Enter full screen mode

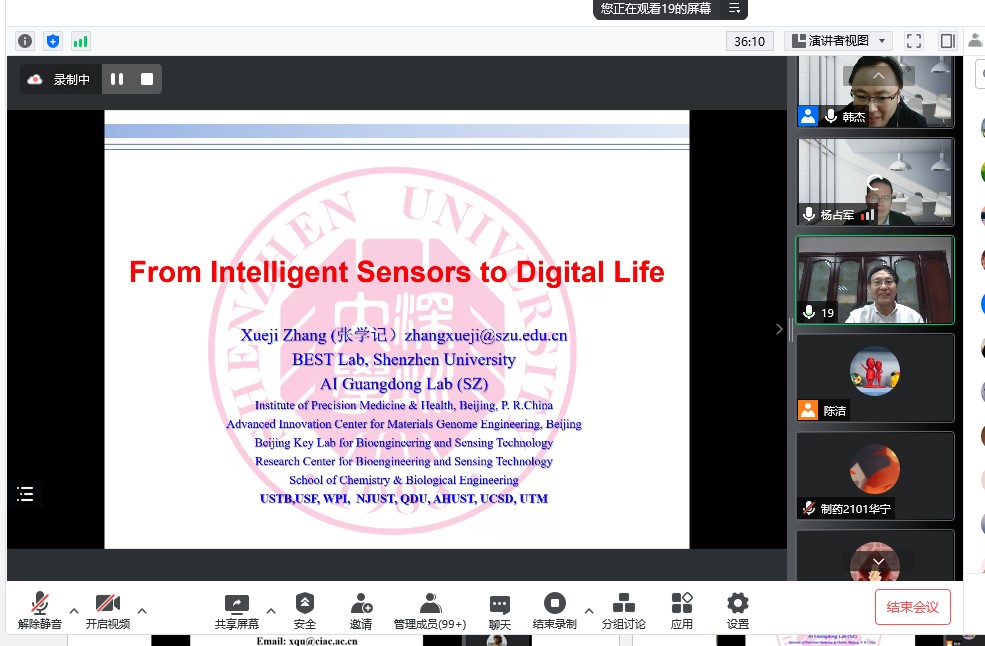point(913,41)
